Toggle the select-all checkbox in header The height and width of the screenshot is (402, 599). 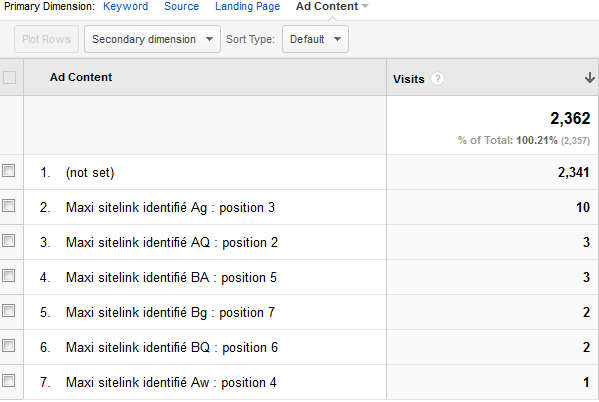tap(9, 77)
